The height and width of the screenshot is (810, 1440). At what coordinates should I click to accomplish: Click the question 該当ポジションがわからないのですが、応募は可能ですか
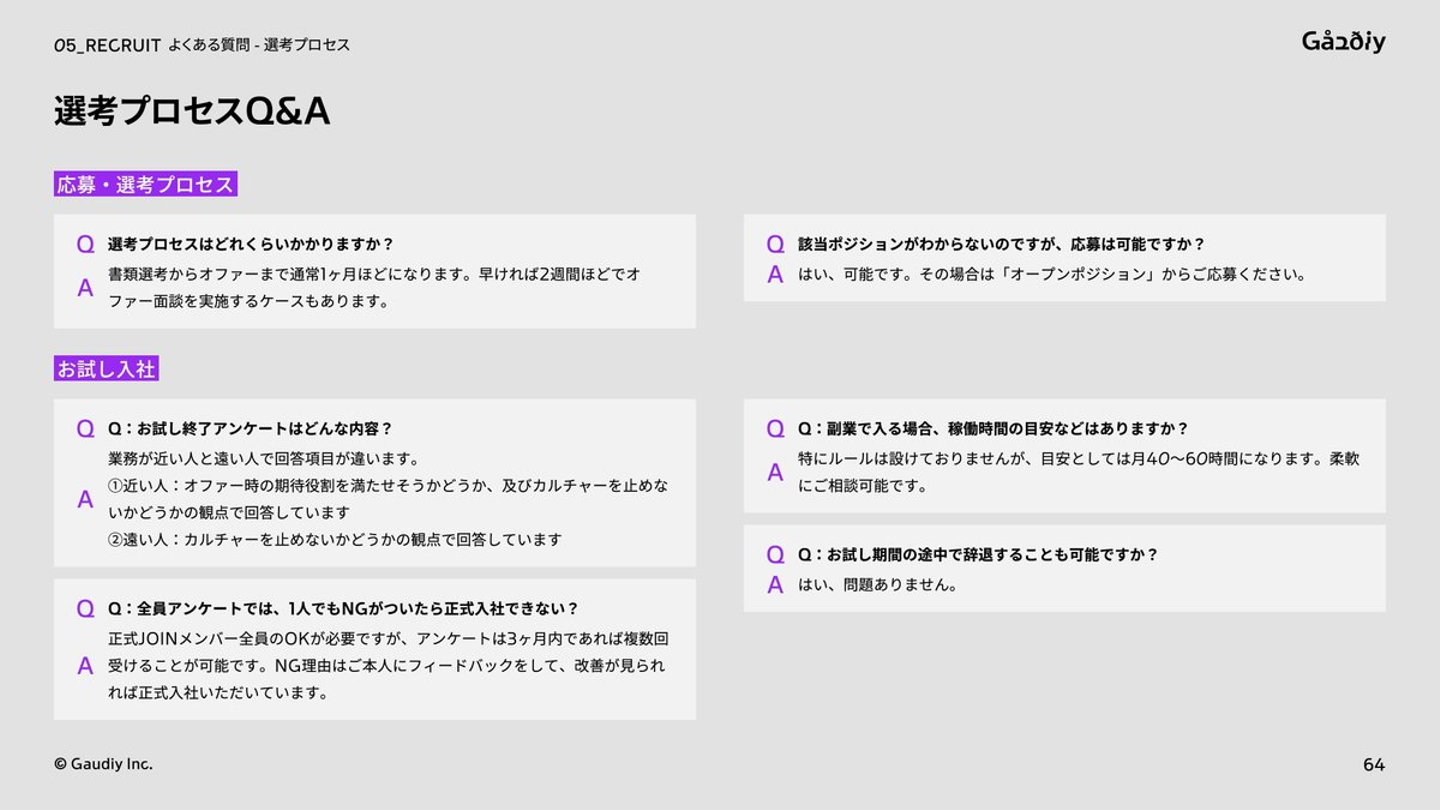click(x=1002, y=244)
